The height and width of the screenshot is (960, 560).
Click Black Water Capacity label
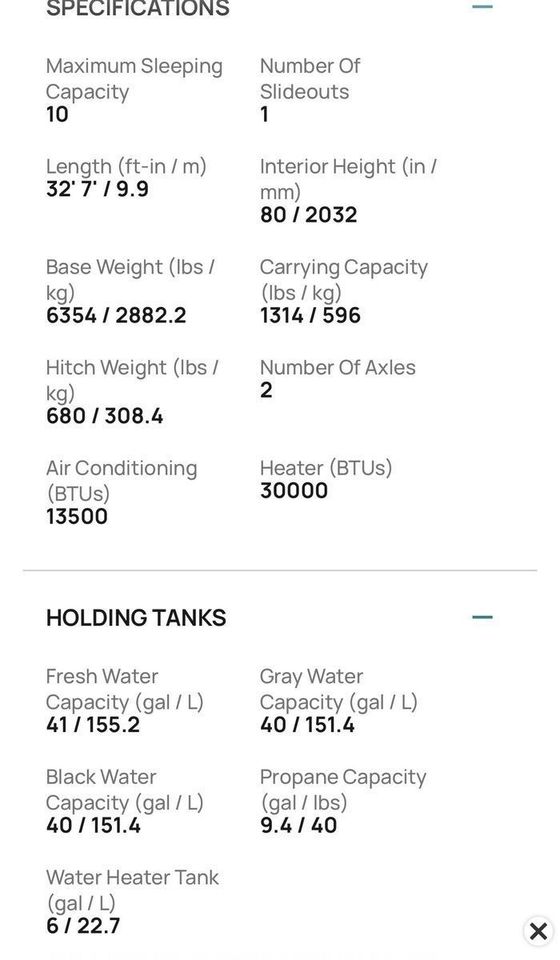[x=125, y=790]
